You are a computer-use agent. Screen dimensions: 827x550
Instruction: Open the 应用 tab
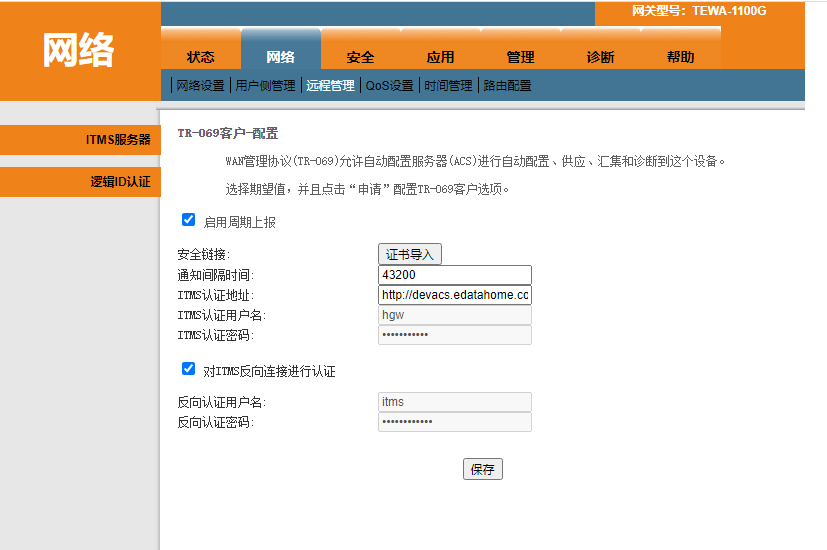pos(440,57)
